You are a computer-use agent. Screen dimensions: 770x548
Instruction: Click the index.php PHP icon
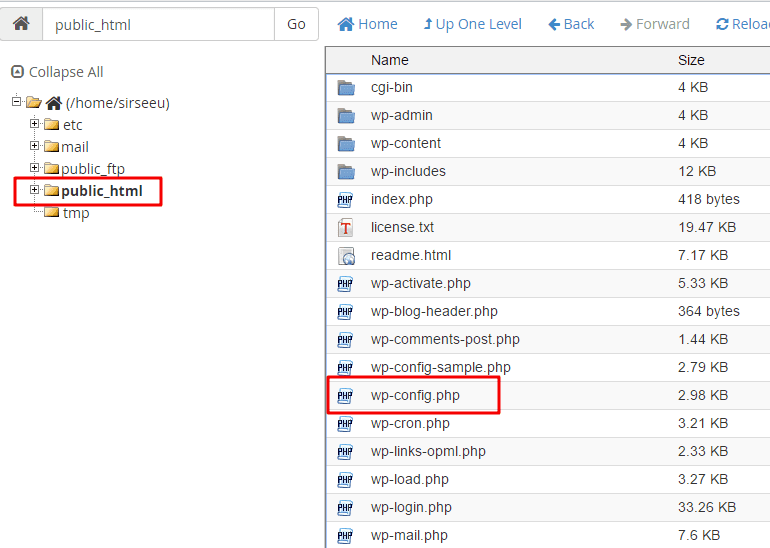pyautogui.click(x=345, y=200)
